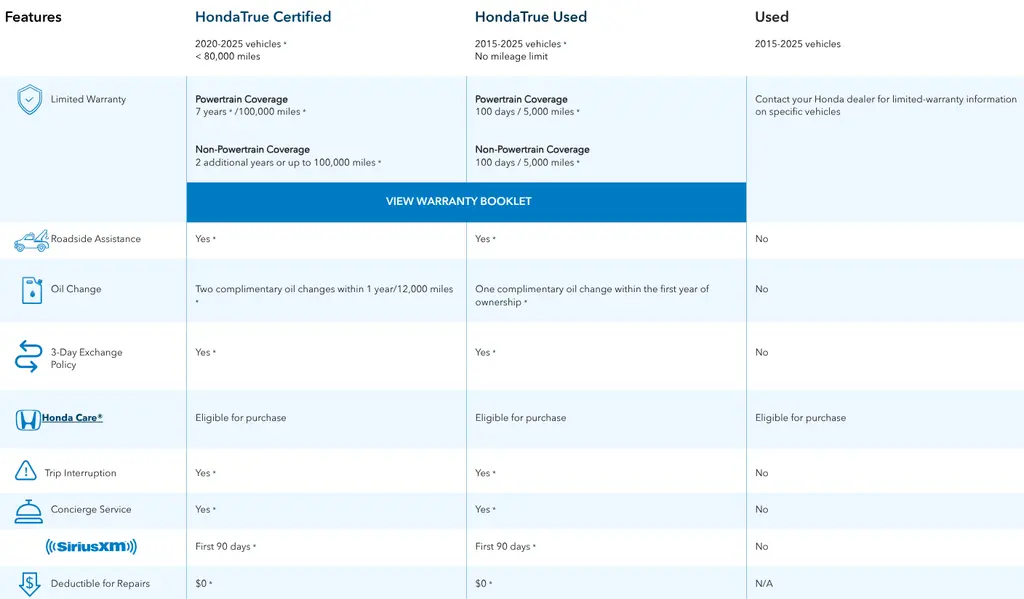Click Contact your Honda dealer warranty text
The height and width of the screenshot is (599, 1024).
886,105
